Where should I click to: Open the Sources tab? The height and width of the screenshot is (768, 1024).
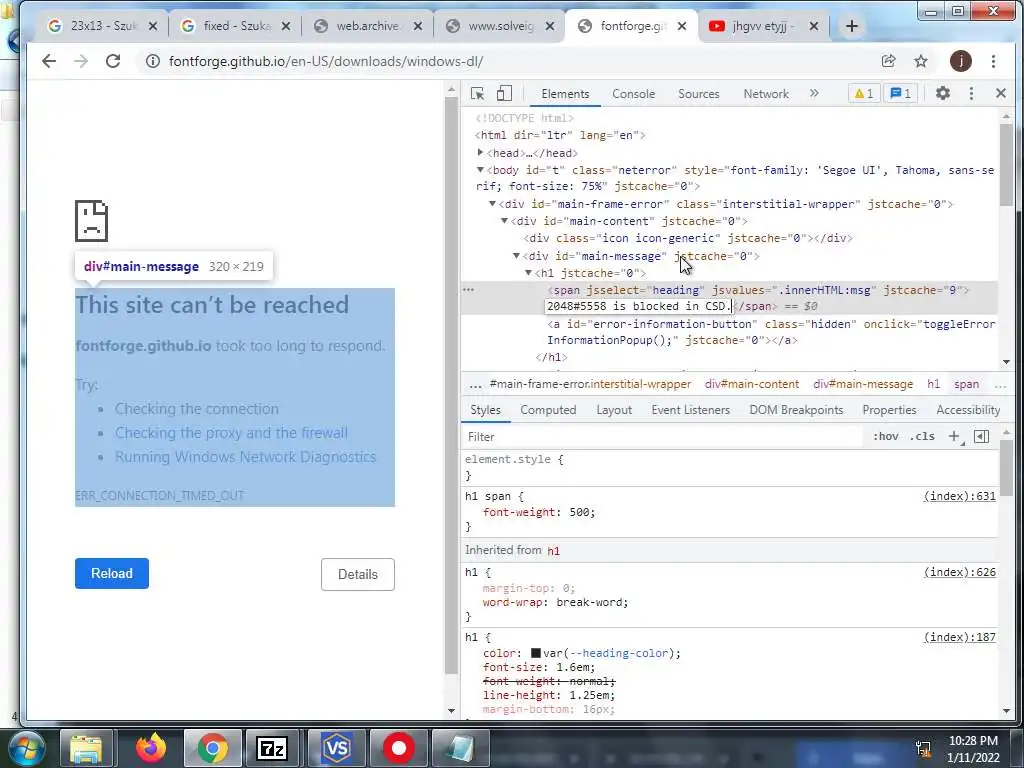click(698, 94)
